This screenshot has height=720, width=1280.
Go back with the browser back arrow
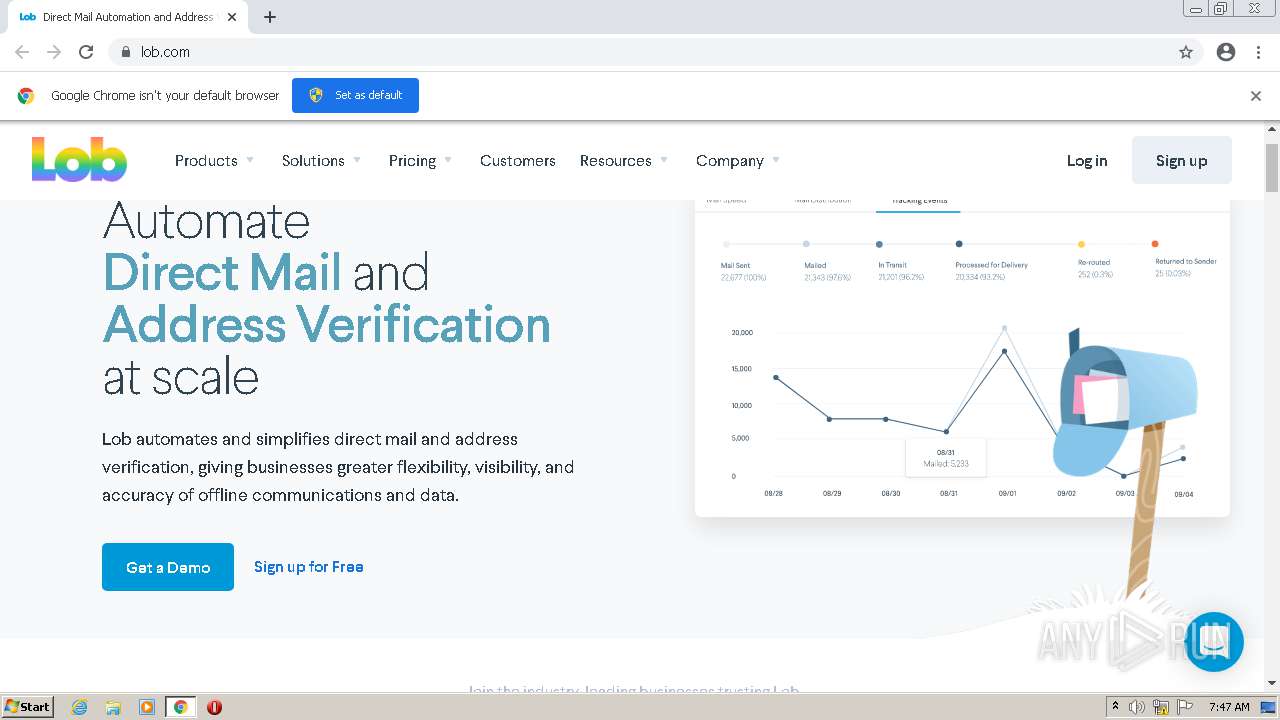[22, 52]
